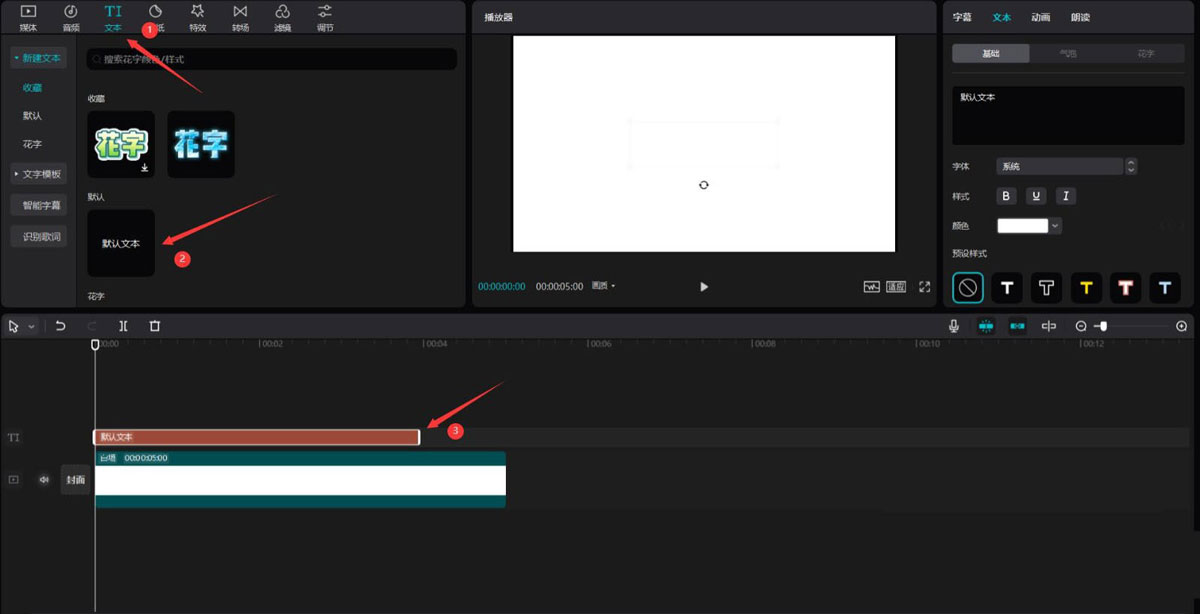1200x614 pixels.
Task: Open the color swatch dropdown arrow
Action: (1055, 226)
